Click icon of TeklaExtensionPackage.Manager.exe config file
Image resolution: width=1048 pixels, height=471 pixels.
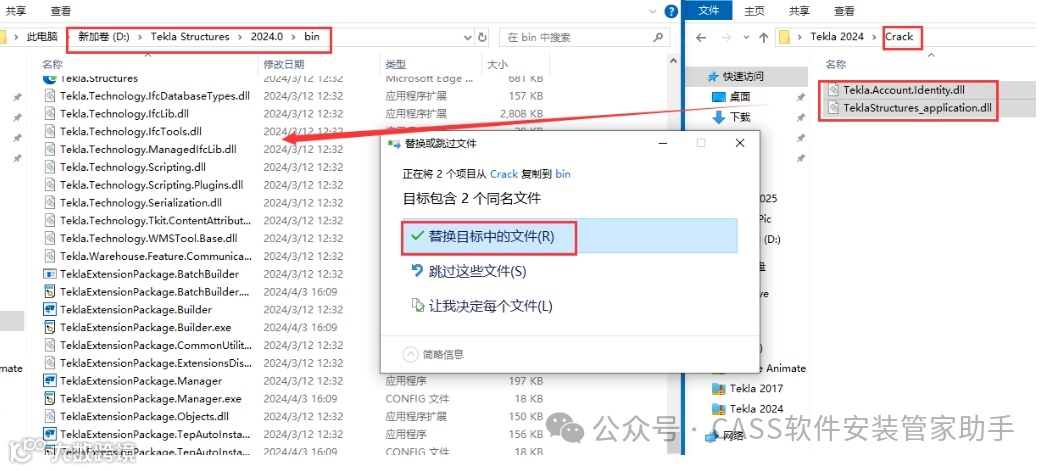(49, 399)
